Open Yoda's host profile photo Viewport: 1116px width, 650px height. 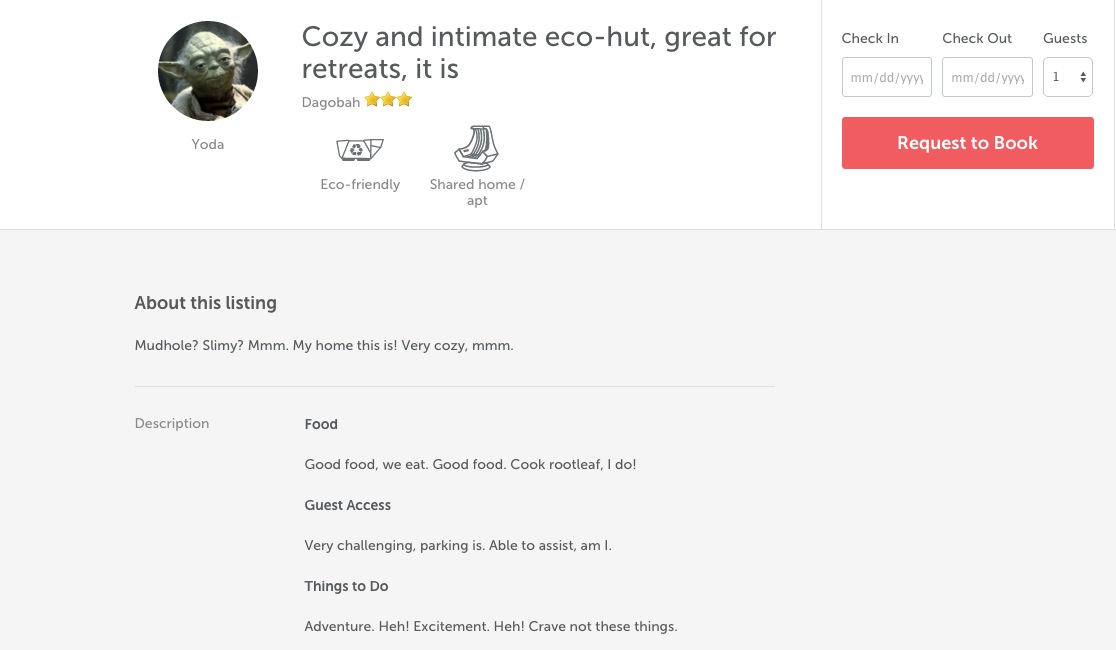pos(208,70)
